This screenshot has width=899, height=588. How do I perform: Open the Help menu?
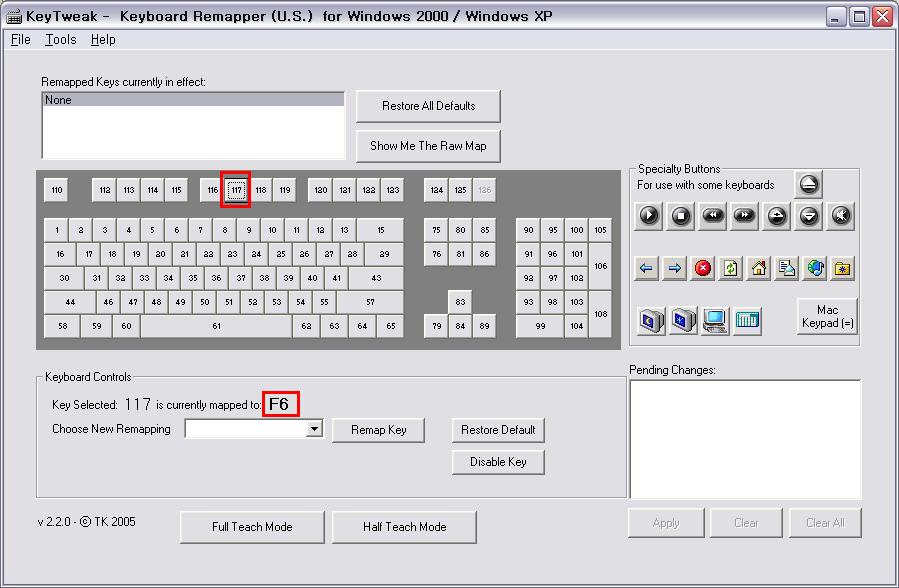(x=103, y=40)
